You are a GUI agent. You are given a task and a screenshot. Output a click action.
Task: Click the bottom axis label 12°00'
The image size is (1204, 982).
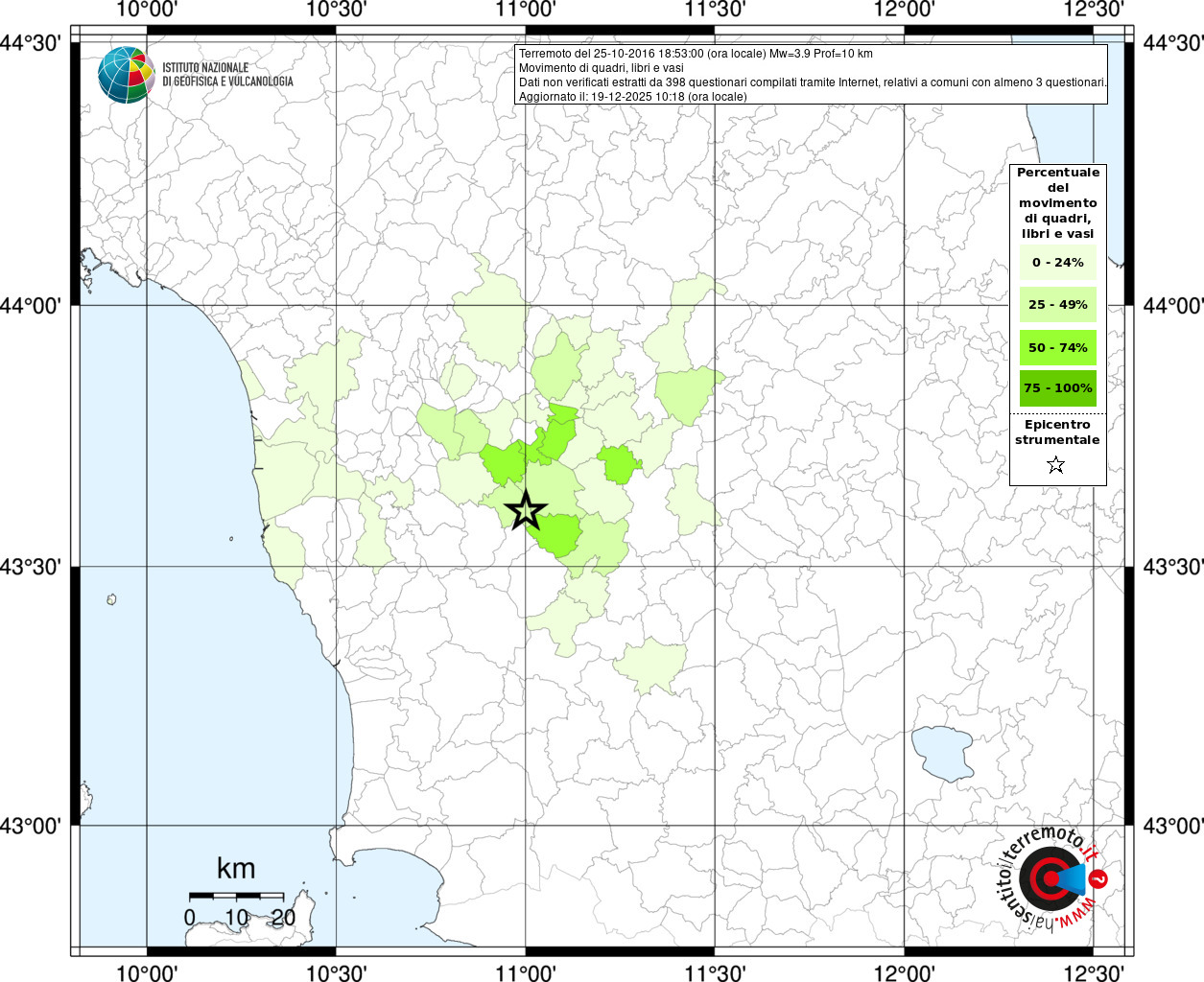[904, 972]
